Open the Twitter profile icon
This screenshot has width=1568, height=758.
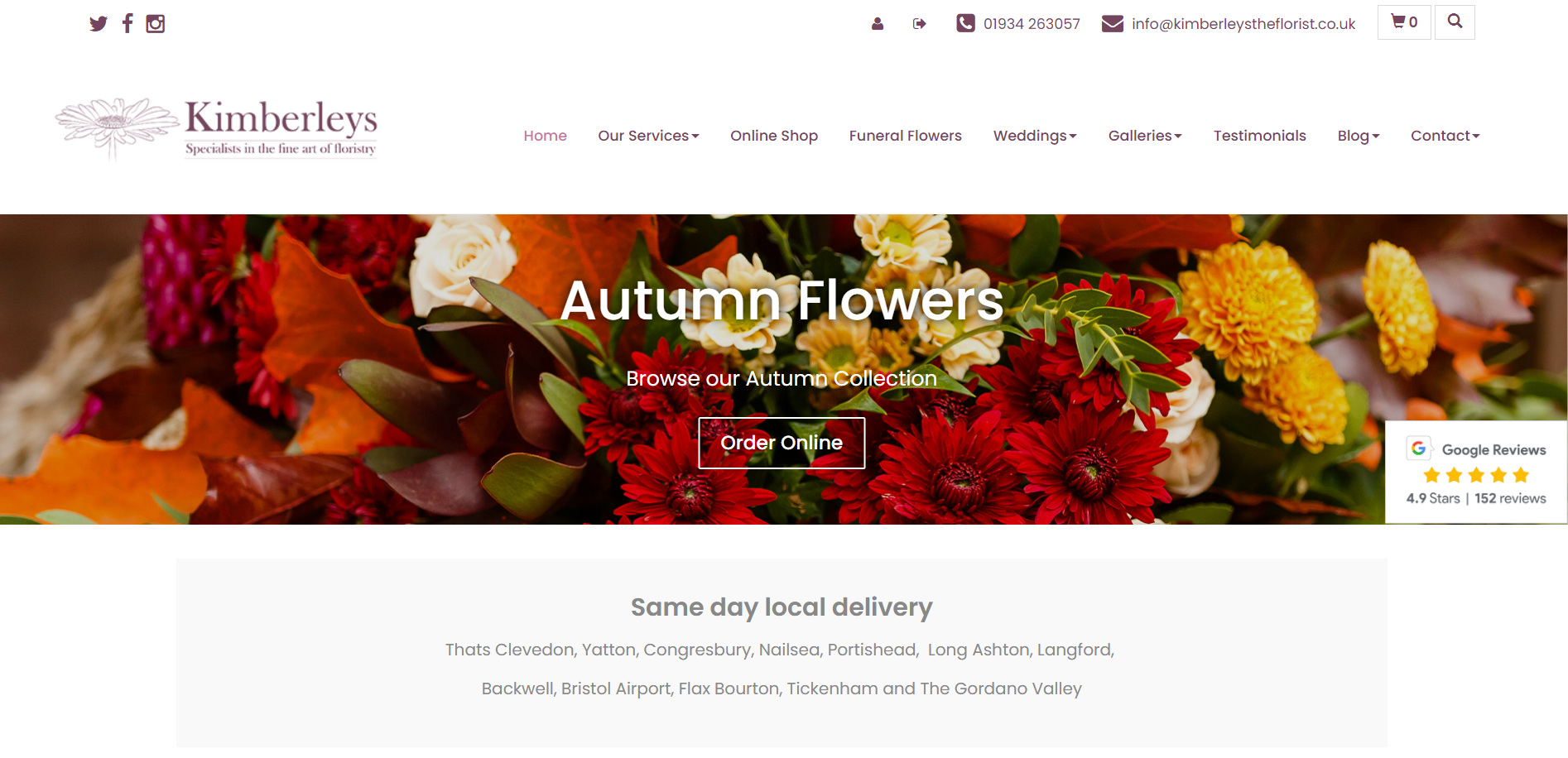[x=99, y=23]
